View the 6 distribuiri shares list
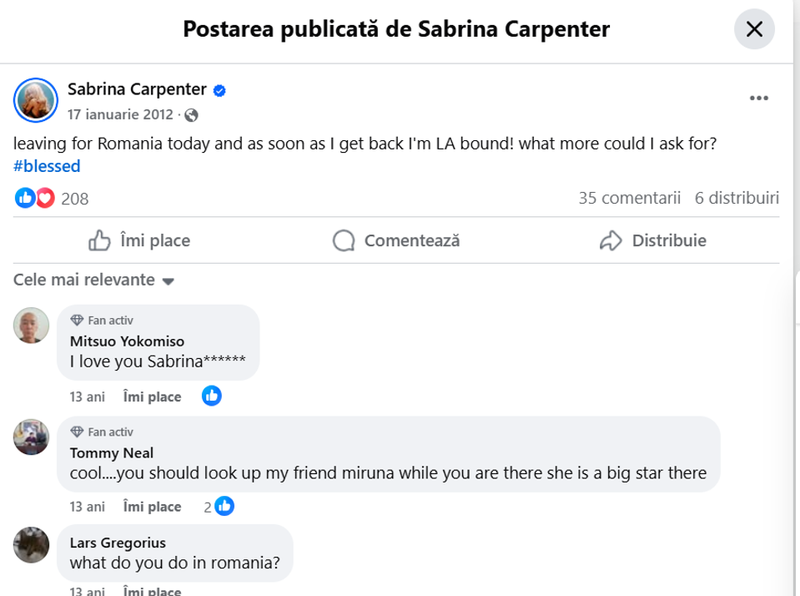The width and height of the screenshot is (800, 596). [x=737, y=198]
